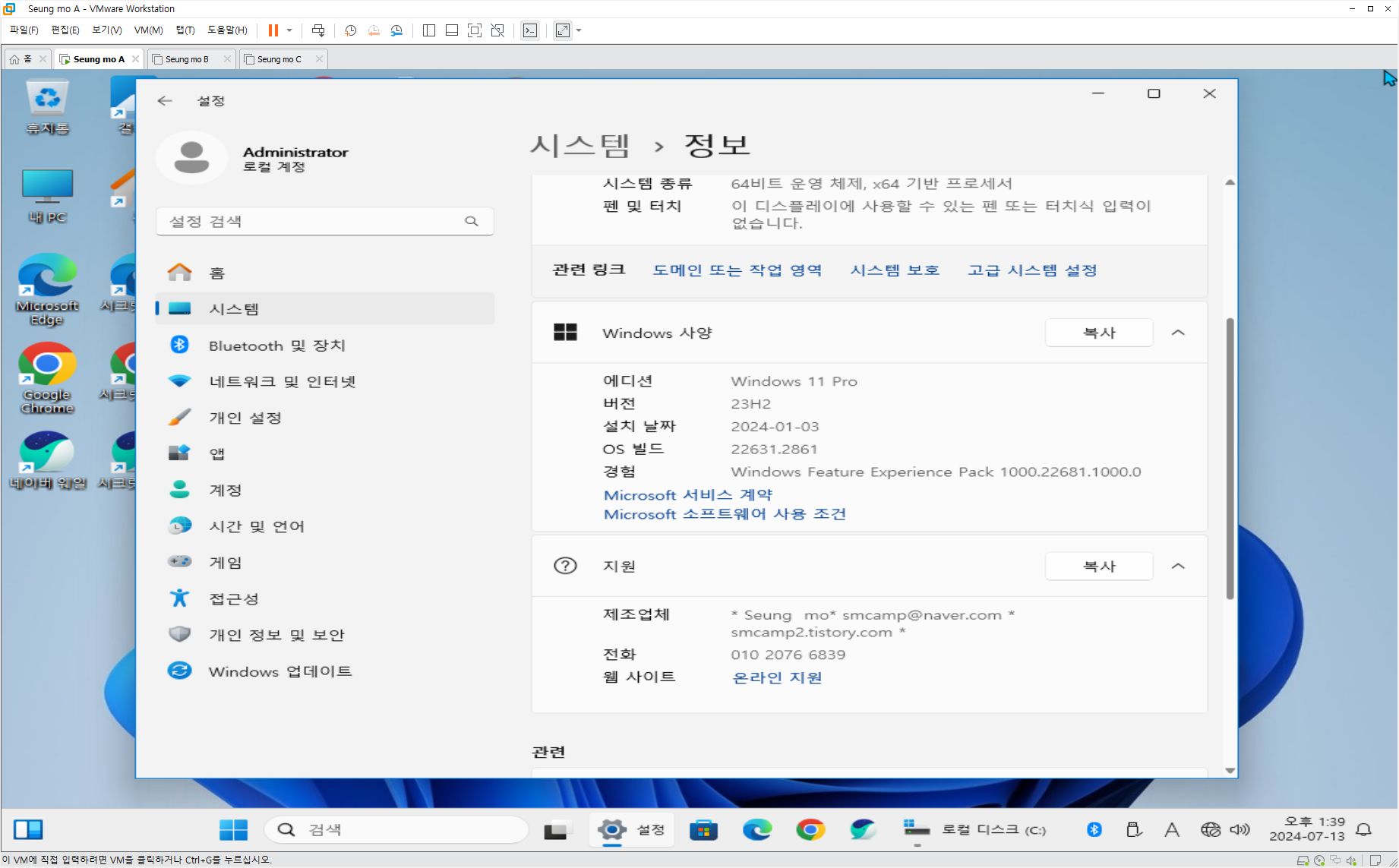Switch to Seung mo C tab
Screen dimensions: 1399x868
click(x=279, y=59)
